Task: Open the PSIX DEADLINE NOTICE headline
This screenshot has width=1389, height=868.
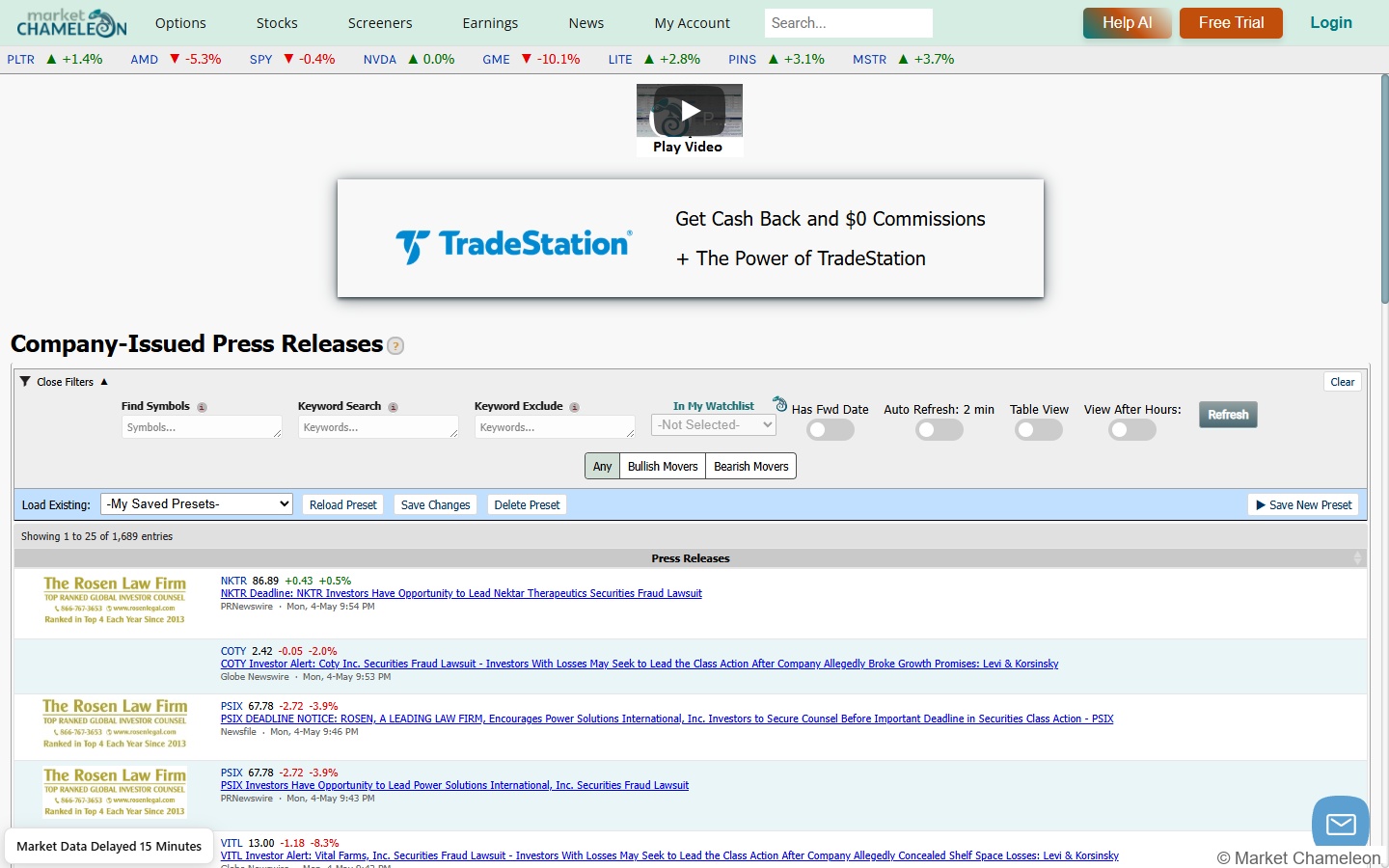Action: pyautogui.click(x=667, y=719)
